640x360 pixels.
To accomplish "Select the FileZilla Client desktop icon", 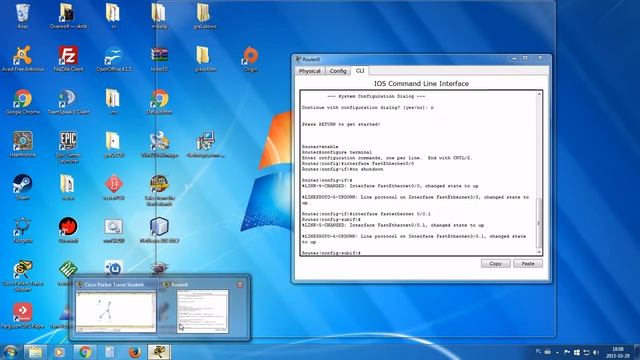I will tap(68, 59).
